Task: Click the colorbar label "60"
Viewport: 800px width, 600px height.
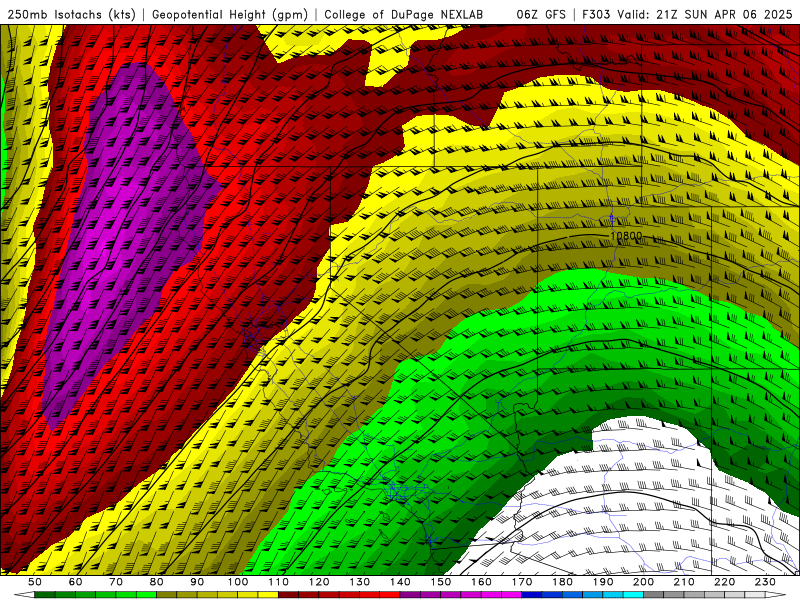Action: point(76,582)
